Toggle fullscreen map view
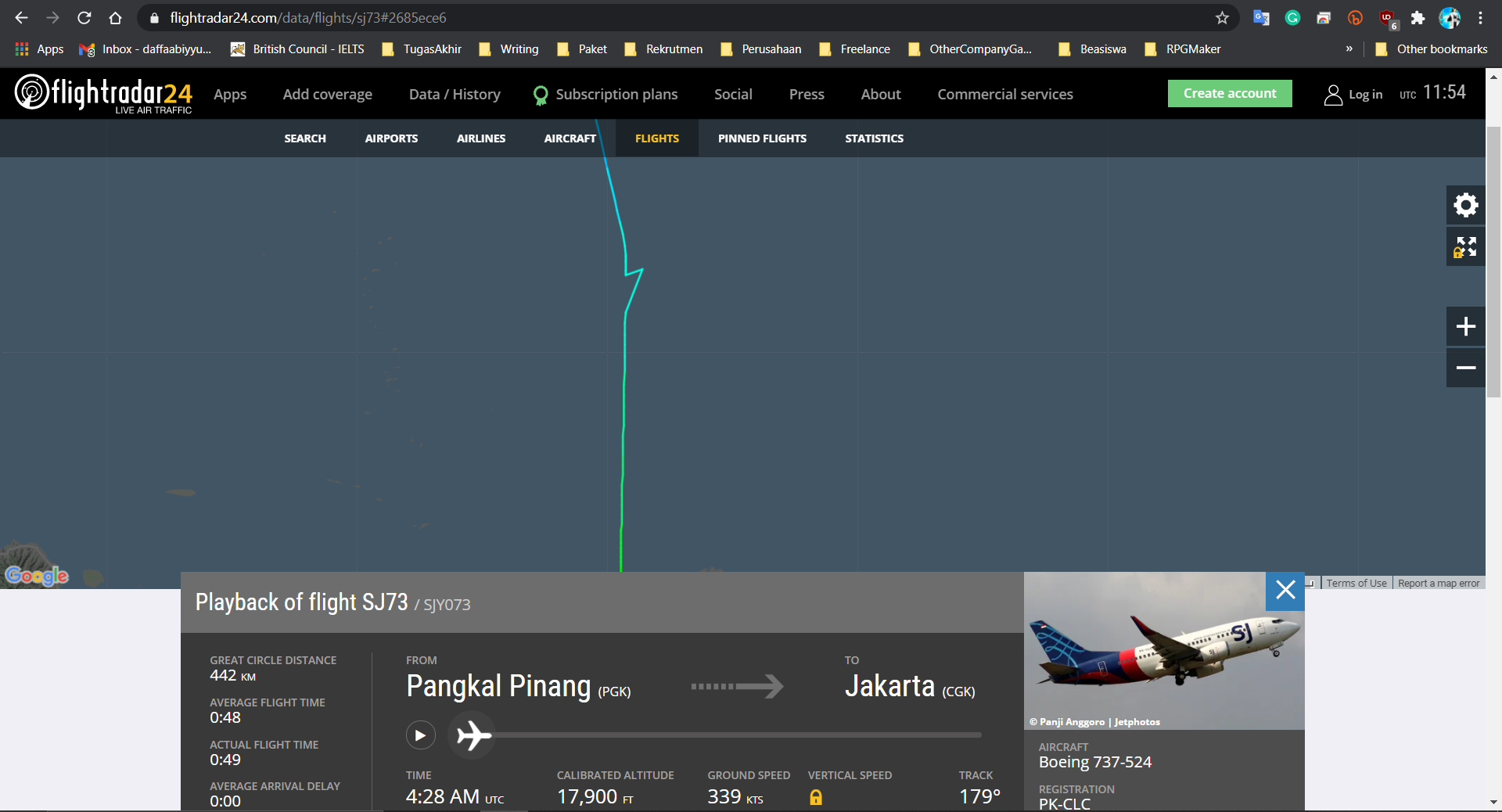This screenshot has width=1502, height=812. 1466,247
